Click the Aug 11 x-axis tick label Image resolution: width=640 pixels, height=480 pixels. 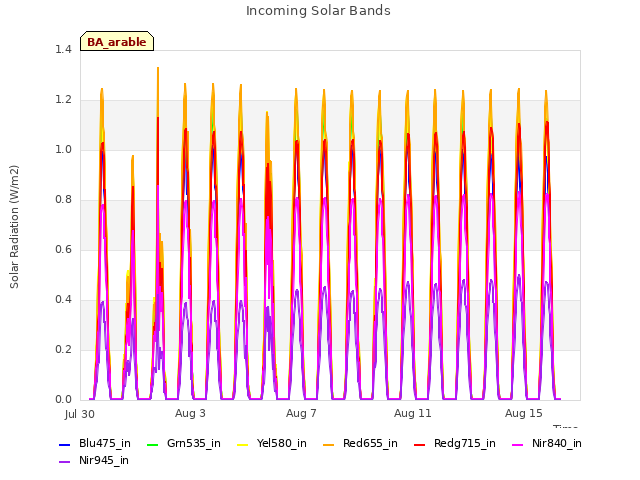tap(413, 413)
